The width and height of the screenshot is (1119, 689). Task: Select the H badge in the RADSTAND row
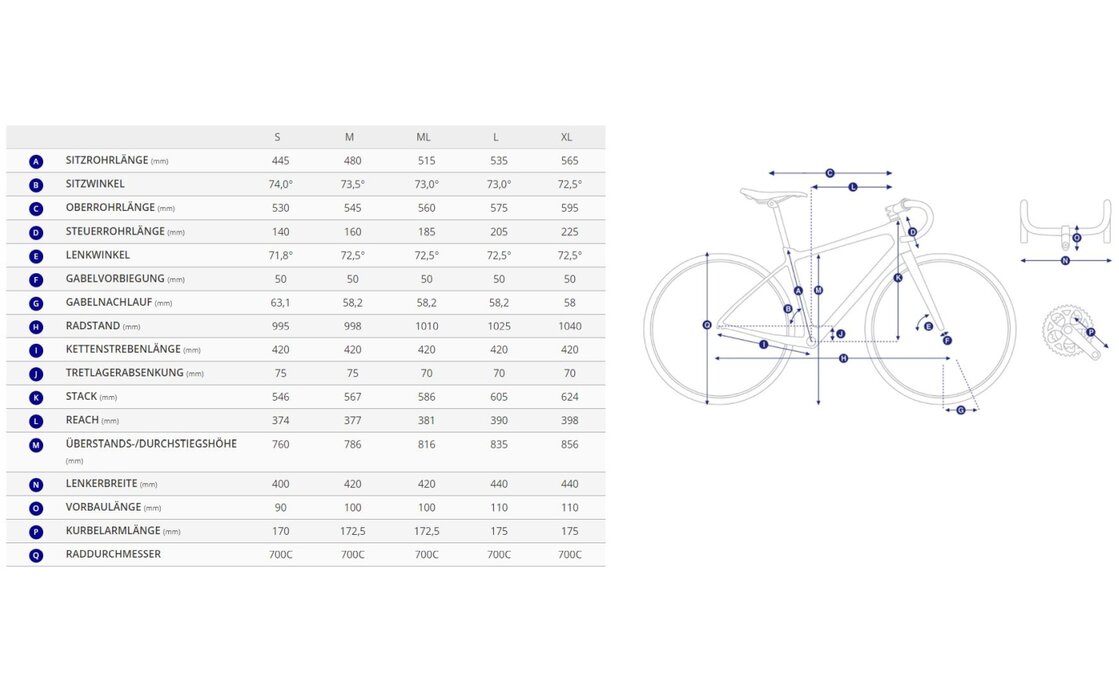click(36, 327)
